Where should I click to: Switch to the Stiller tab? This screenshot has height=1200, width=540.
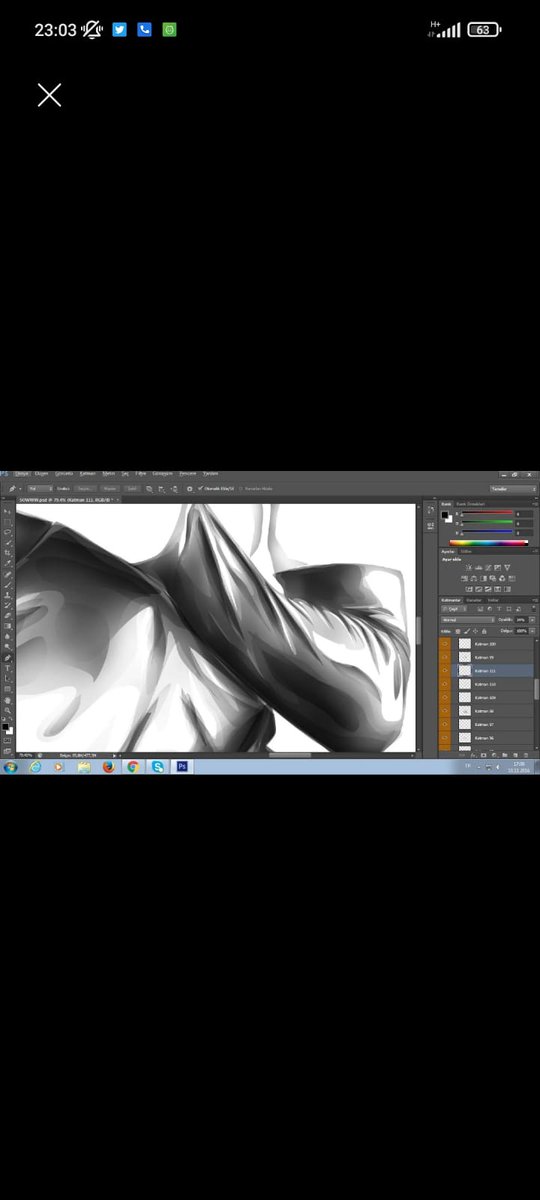tap(466, 552)
